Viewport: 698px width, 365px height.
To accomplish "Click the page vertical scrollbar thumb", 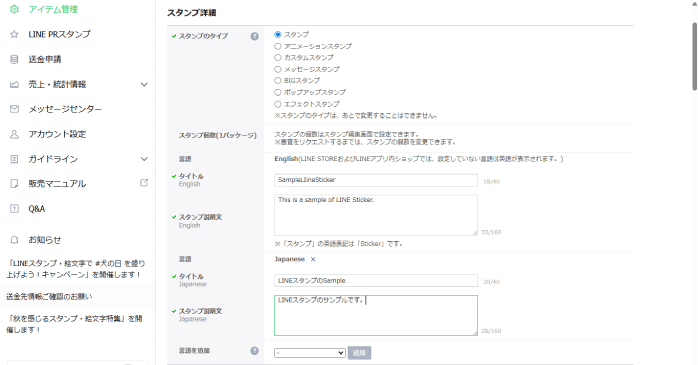I will [694, 56].
